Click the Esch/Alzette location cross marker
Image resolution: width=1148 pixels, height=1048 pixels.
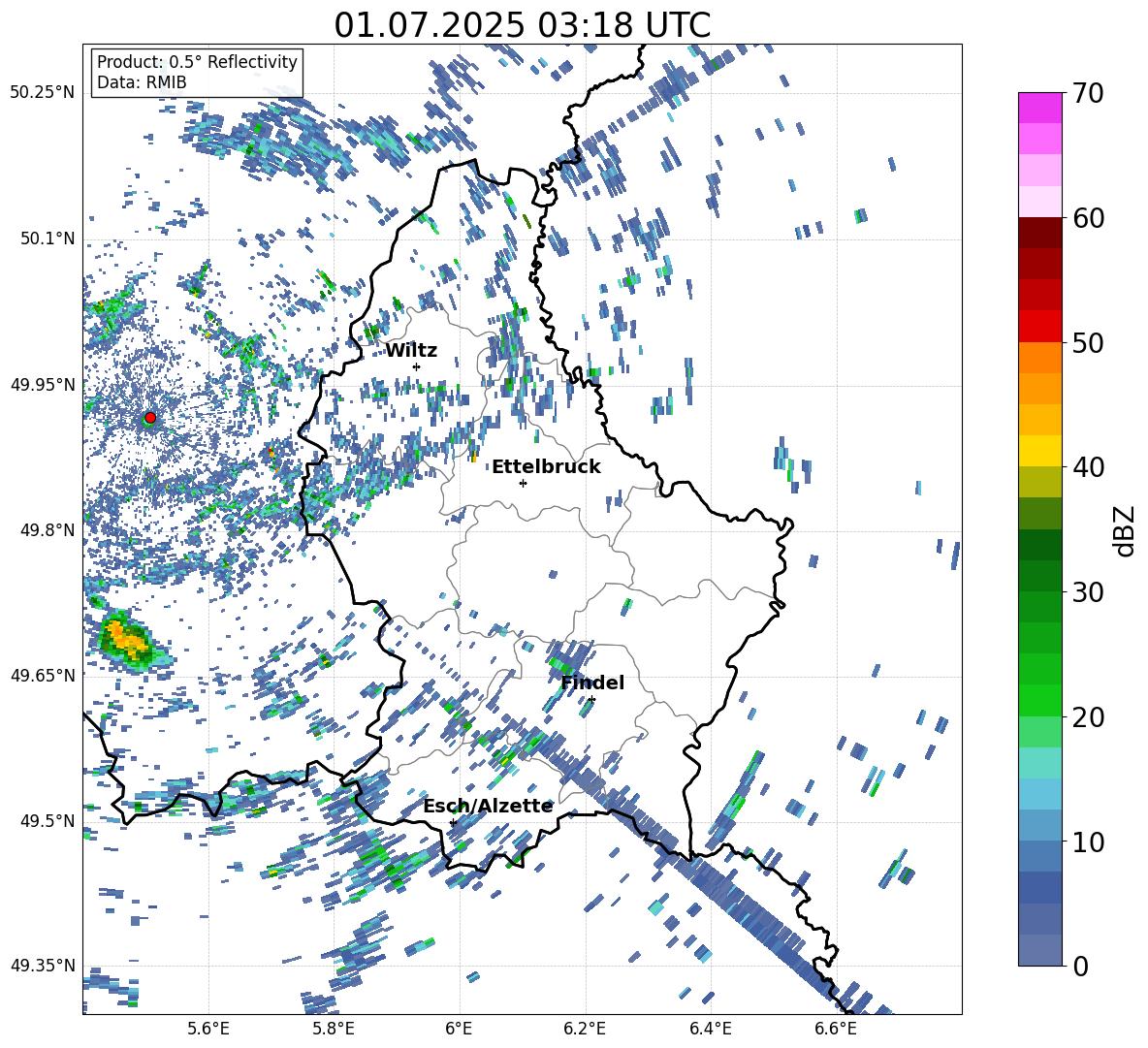tap(453, 822)
